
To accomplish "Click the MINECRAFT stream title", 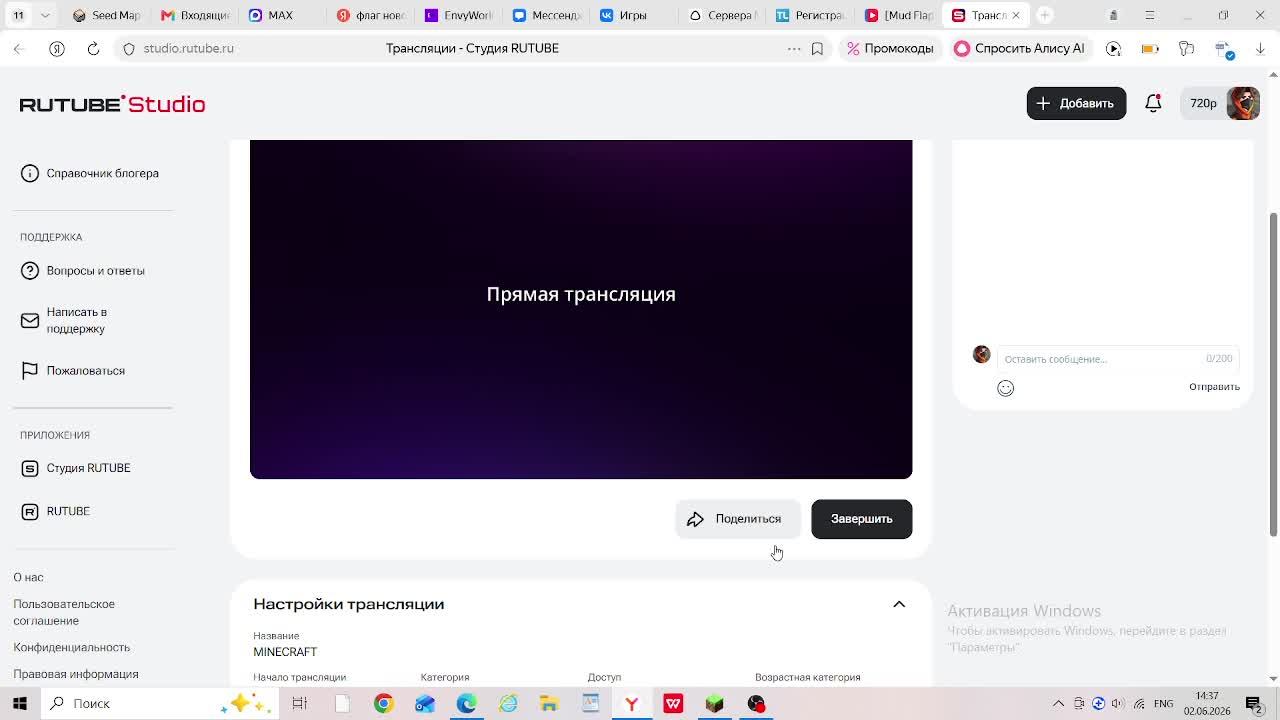I will point(285,652).
